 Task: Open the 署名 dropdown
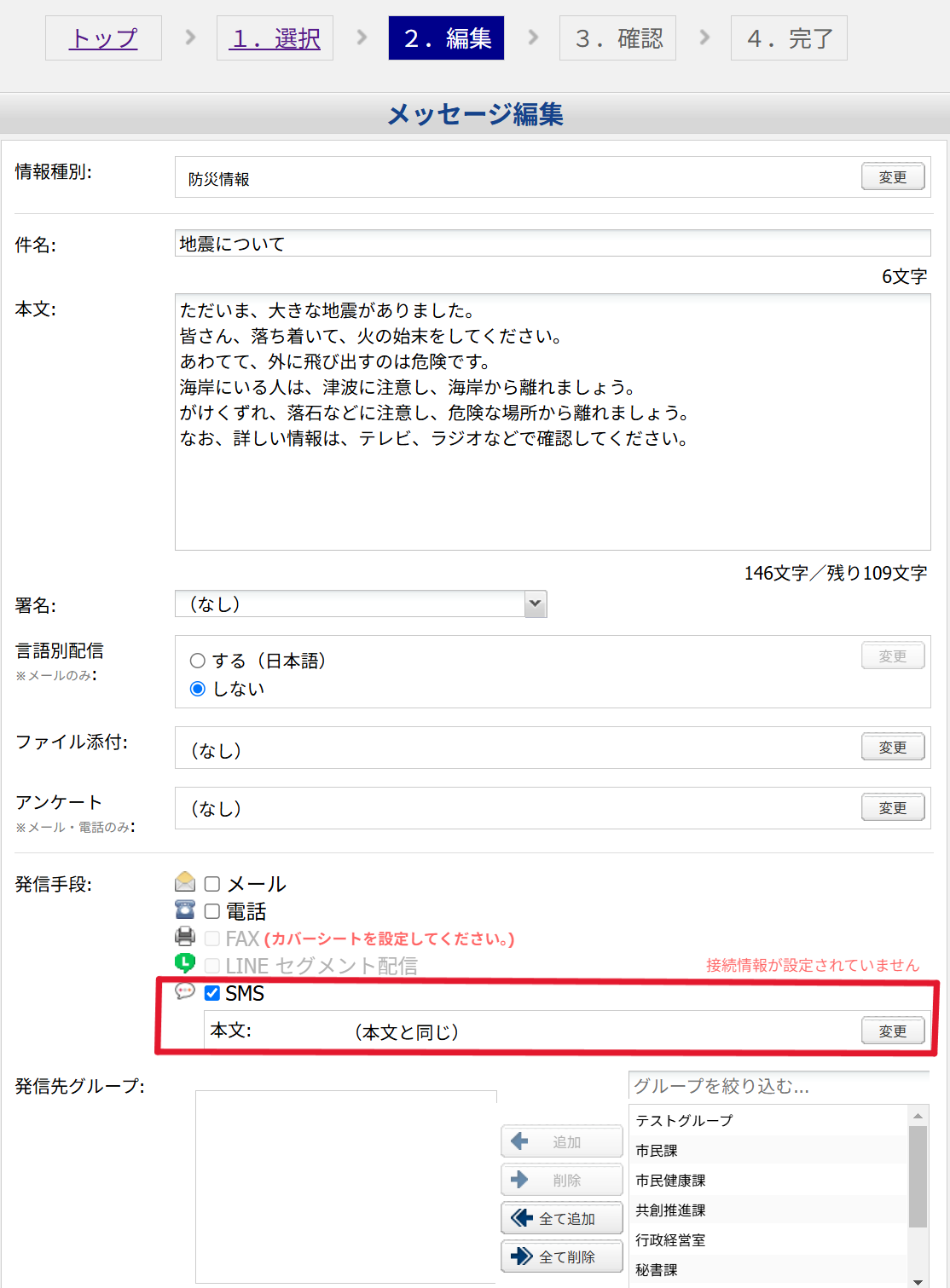pyautogui.click(x=361, y=604)
